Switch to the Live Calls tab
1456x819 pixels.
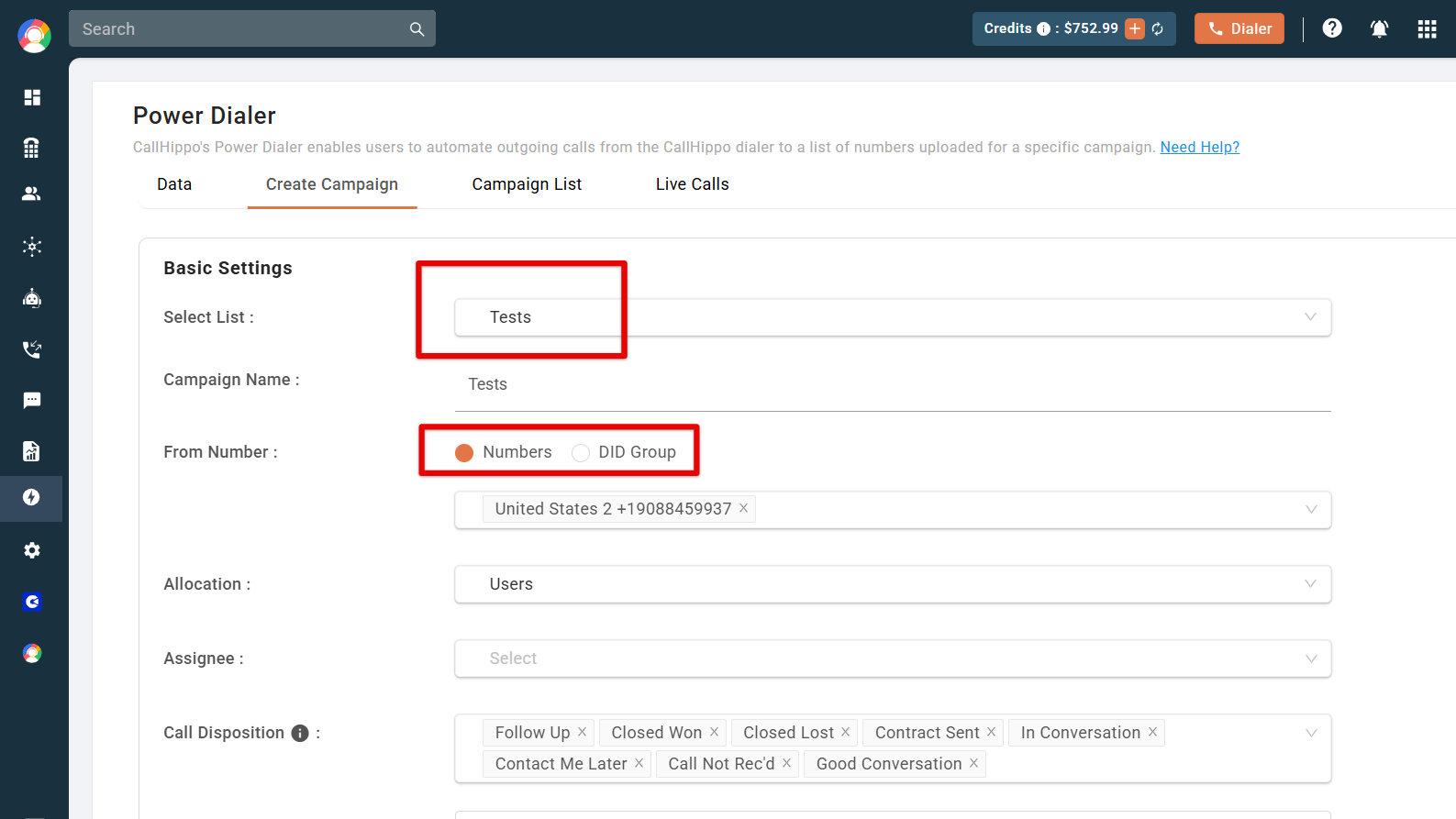[693, 184]
